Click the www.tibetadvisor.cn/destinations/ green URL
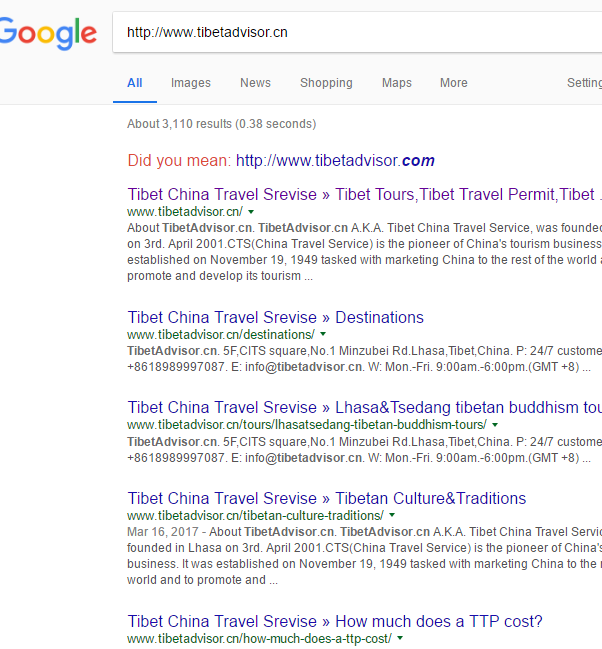602x649 pixels. [221, 334]
